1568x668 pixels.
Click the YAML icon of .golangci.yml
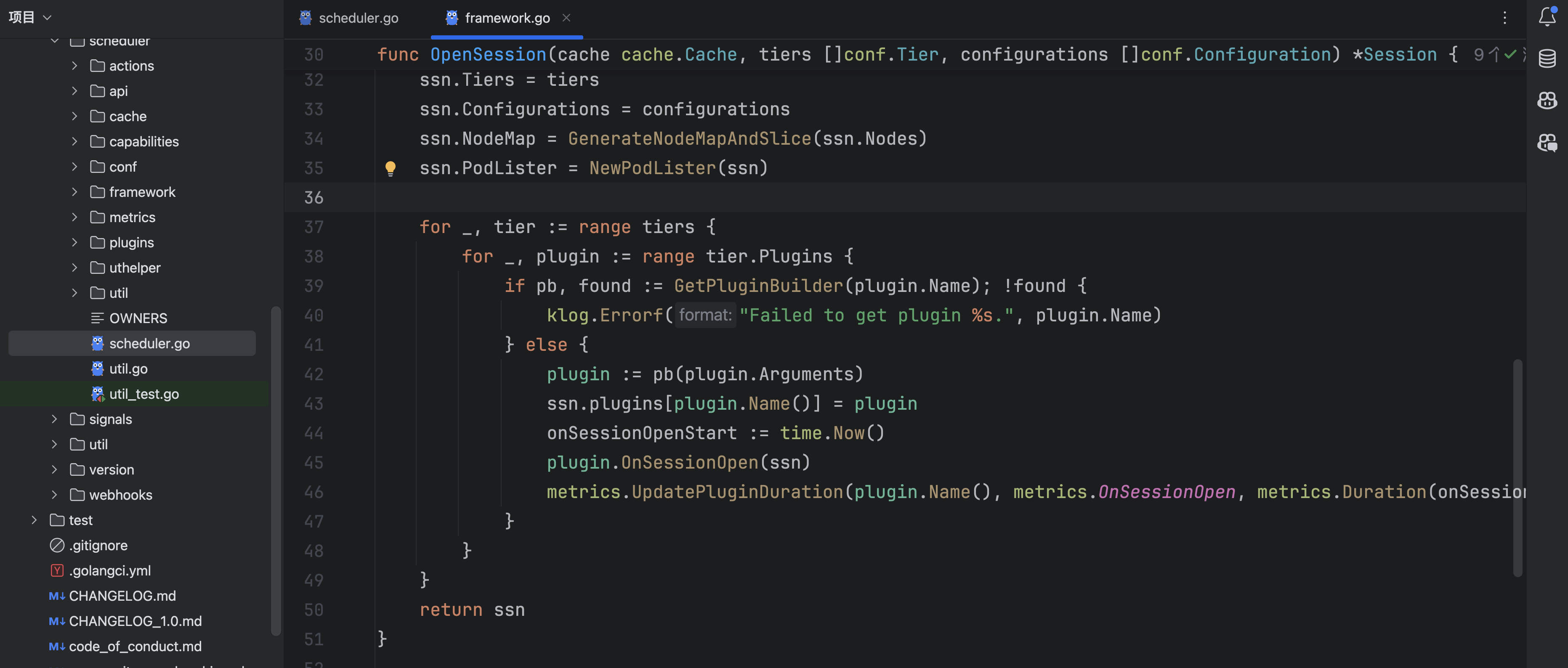[57, 571]
